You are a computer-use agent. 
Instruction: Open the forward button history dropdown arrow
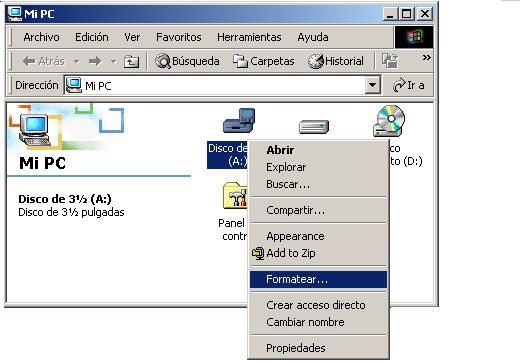pyautogui.click(x=114, y=62)
